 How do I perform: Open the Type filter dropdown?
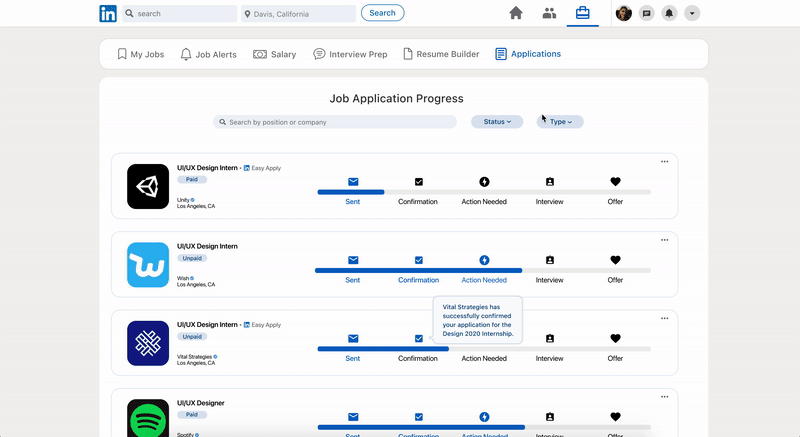(560, 122)
